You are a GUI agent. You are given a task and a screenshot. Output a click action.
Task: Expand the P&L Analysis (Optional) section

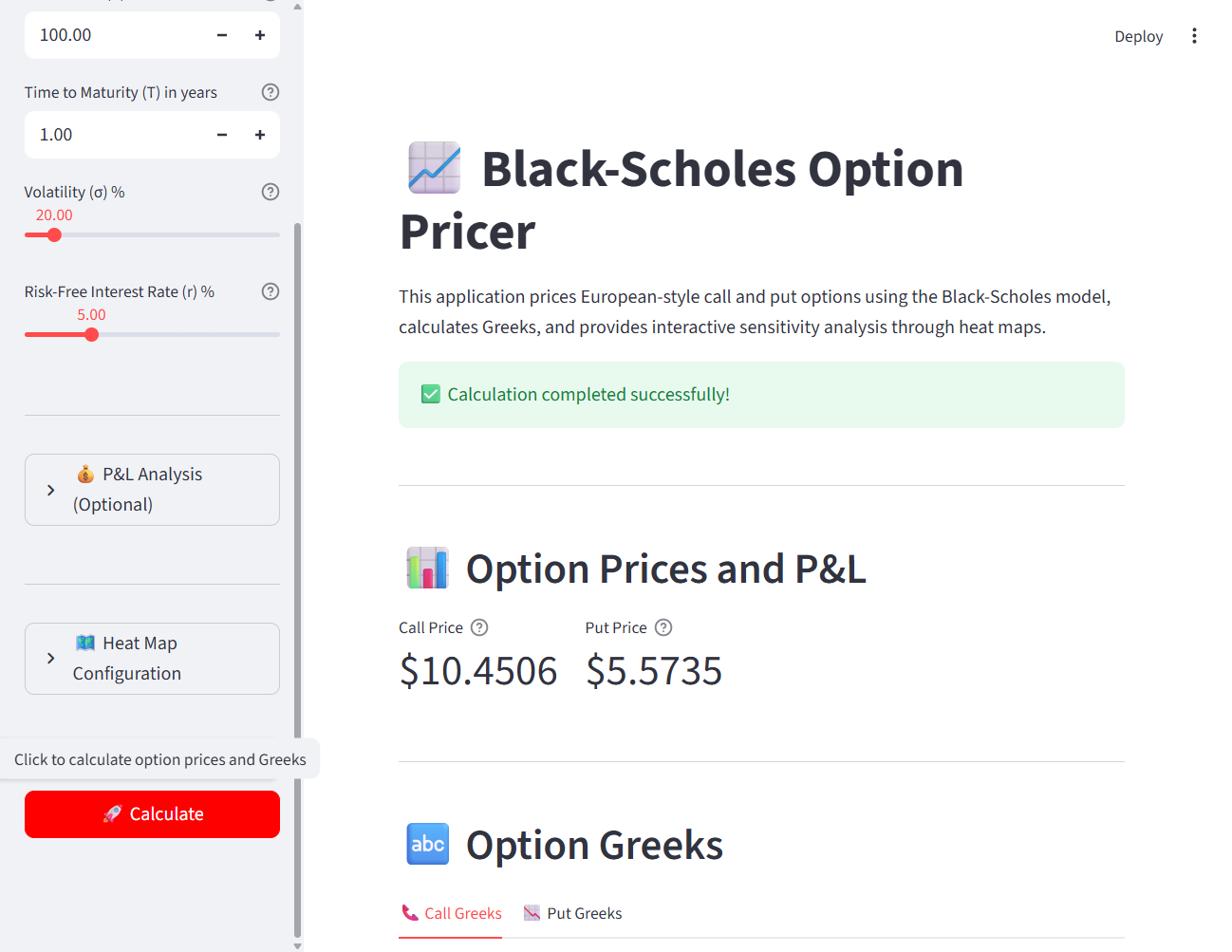[152, 490]
